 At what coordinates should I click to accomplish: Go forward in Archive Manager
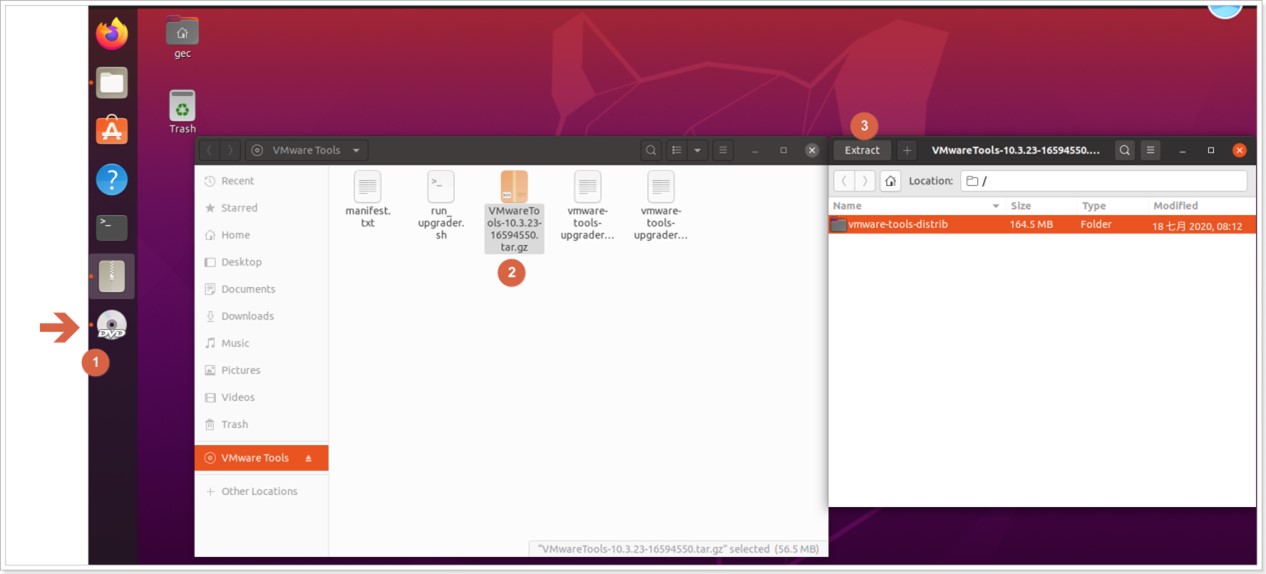click(x=866, y=181)
